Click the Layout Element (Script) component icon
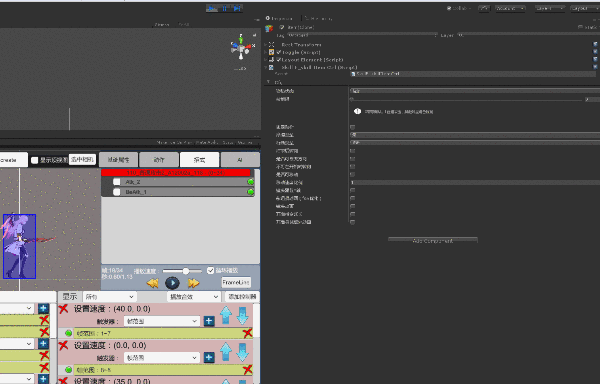The width and height of the screenshot is (600, 384). (x=271, y=60)
